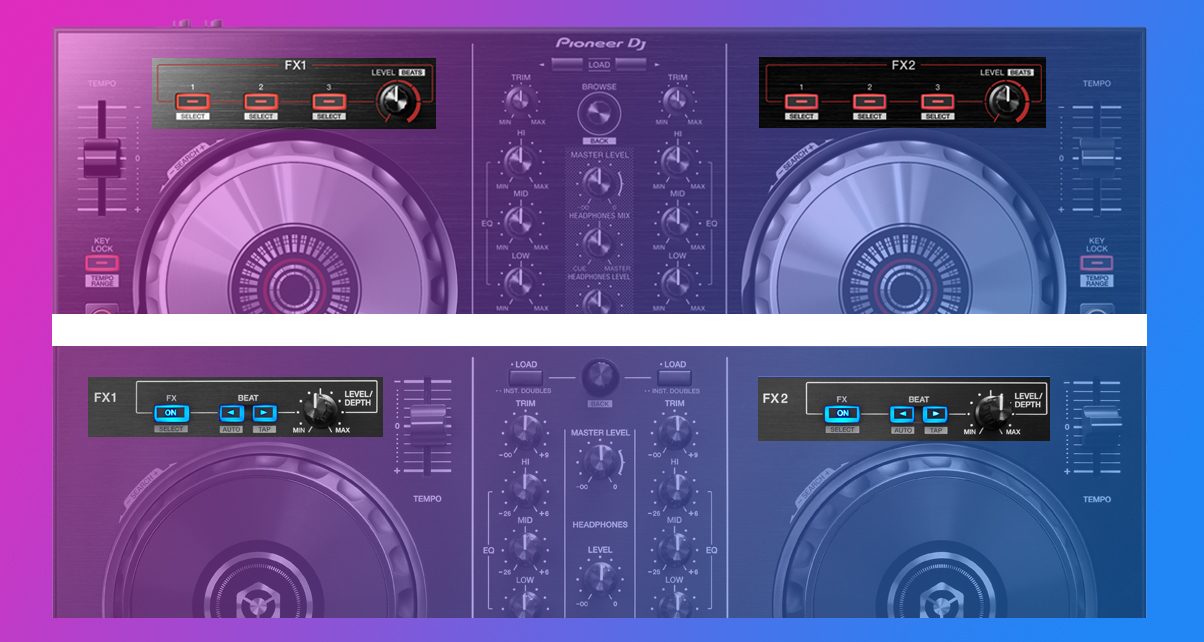This screenshot has height=642, width=1204.
Task: Click FX2 button 3 on upper controller
Action: pos(937,102)
